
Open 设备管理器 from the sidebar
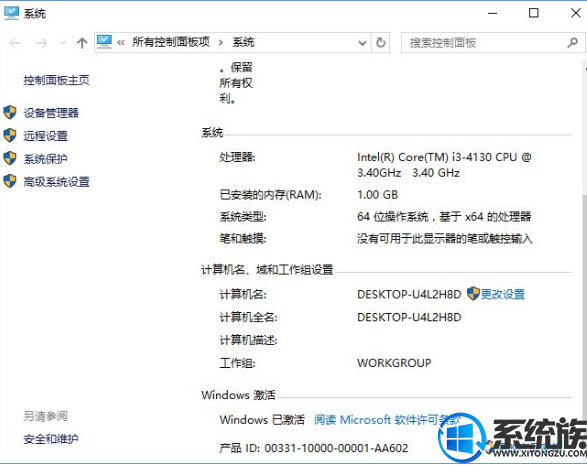pyautogui.click(x=51, y=113)
